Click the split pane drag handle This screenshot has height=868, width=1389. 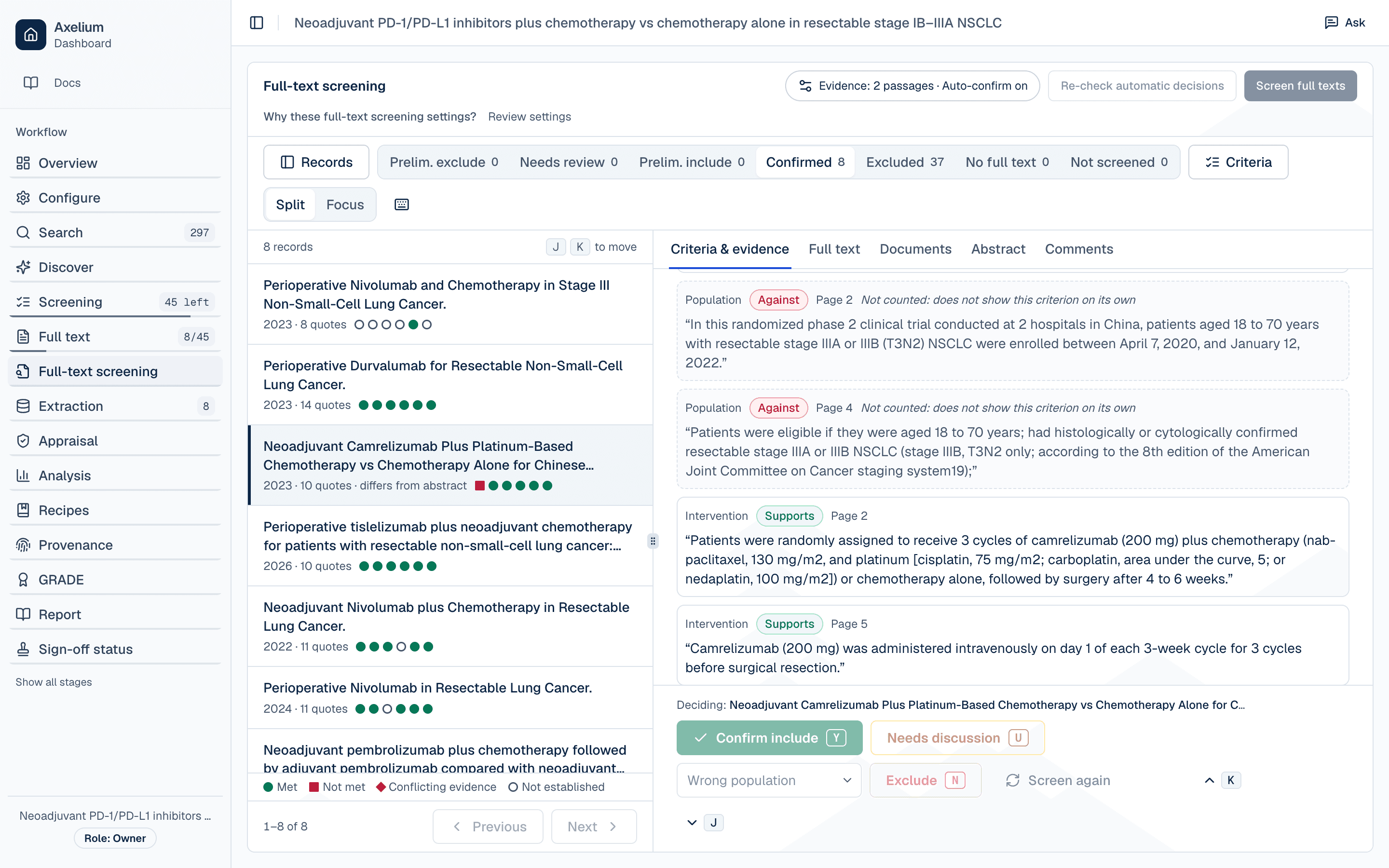coord(653,541)
